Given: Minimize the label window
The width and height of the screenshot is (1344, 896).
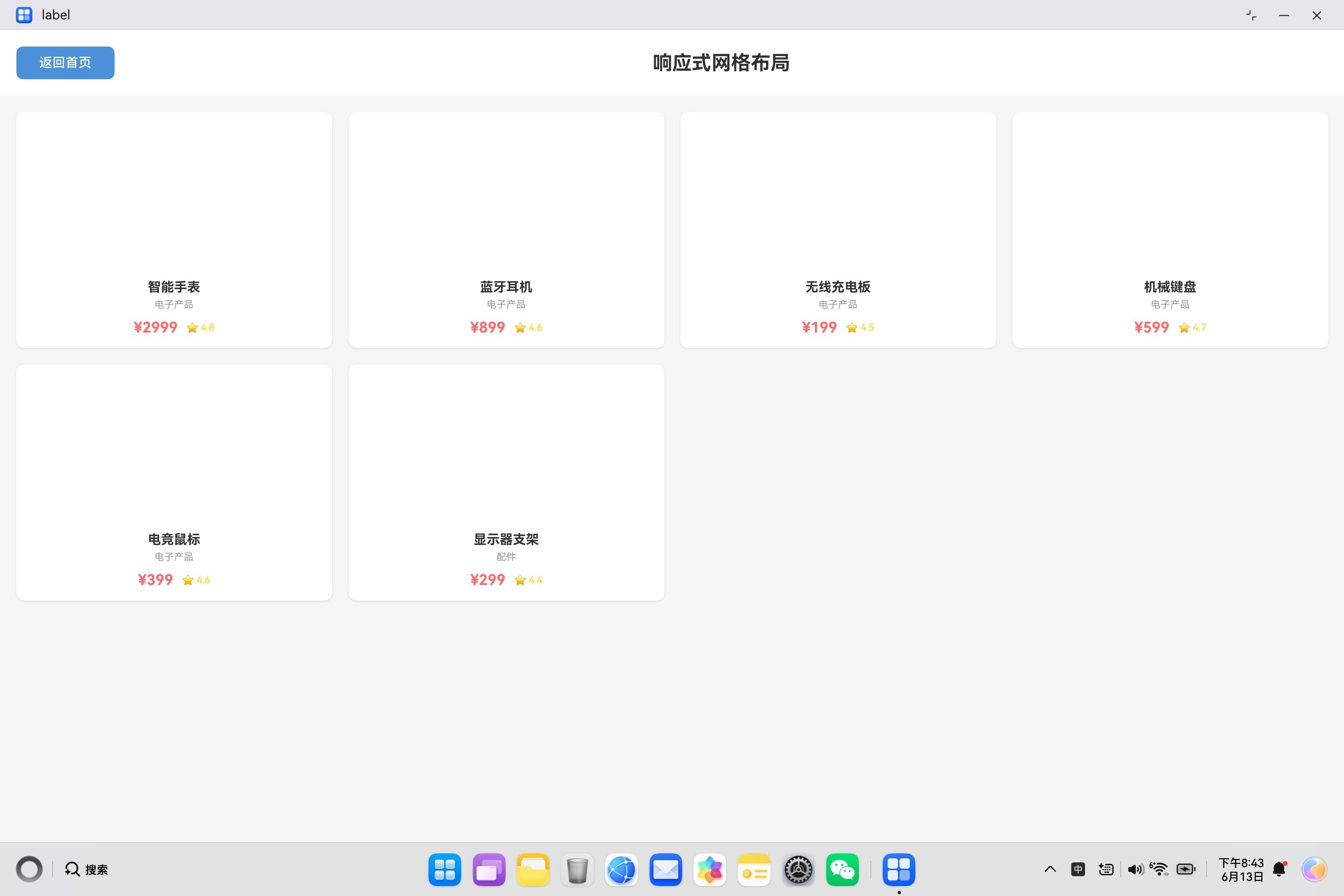Looking at the screenshot, I should click(x=1284, y=16).
